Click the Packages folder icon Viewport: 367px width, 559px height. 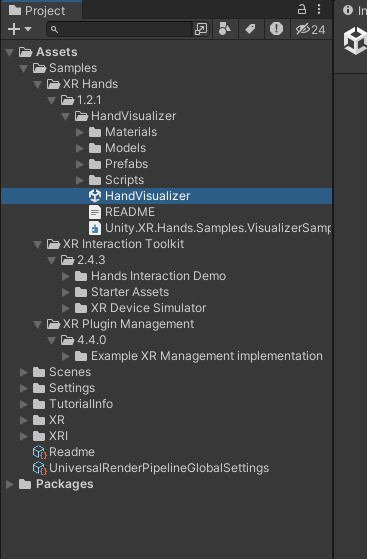(x=25, y=484)
